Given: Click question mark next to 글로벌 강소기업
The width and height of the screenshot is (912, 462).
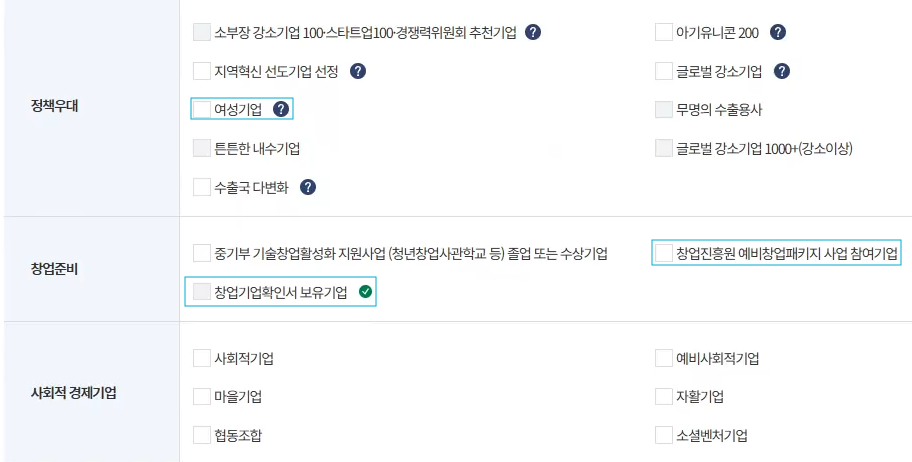Looking at the screenshot, I should click(782, 71).
